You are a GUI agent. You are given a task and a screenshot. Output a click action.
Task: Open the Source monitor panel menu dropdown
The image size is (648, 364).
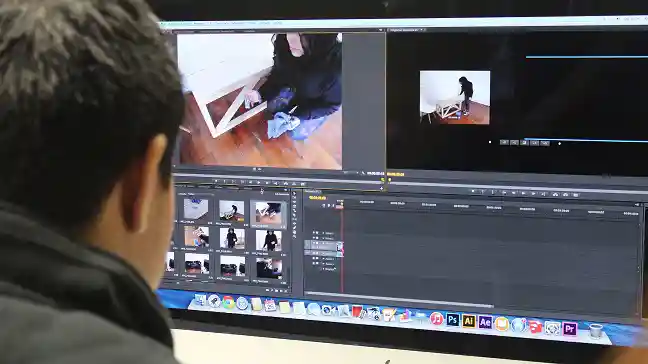(x=381, y=30)
